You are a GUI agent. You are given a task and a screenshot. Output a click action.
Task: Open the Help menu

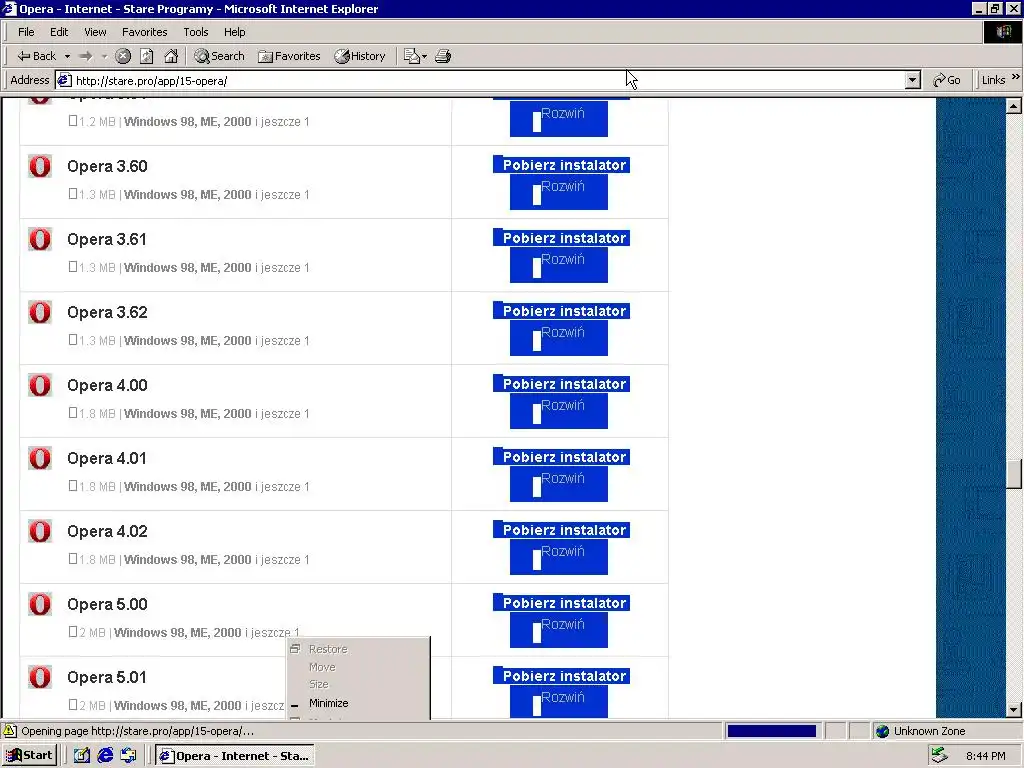tap(234, 32)
